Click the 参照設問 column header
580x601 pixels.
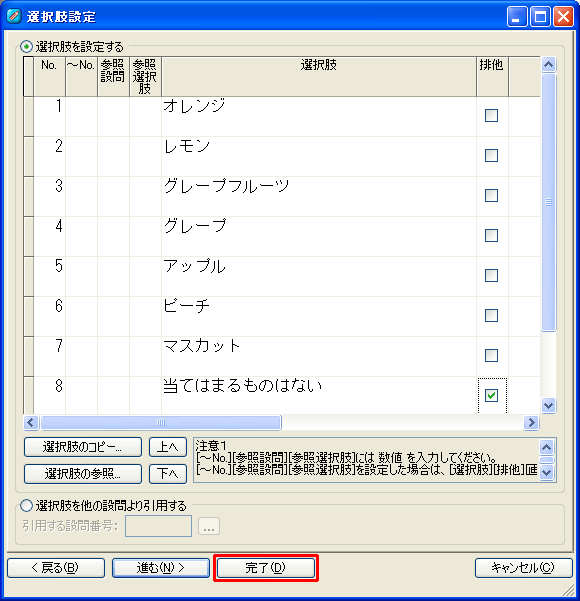113,77
